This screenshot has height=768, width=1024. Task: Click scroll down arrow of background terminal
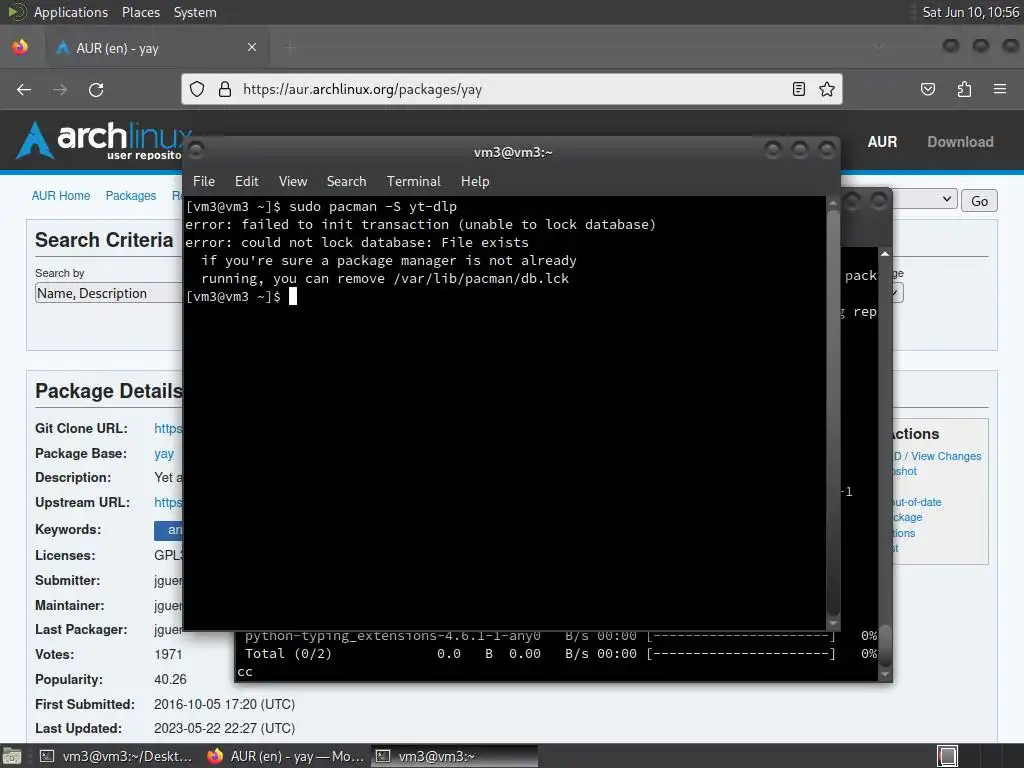click(884, 675)
